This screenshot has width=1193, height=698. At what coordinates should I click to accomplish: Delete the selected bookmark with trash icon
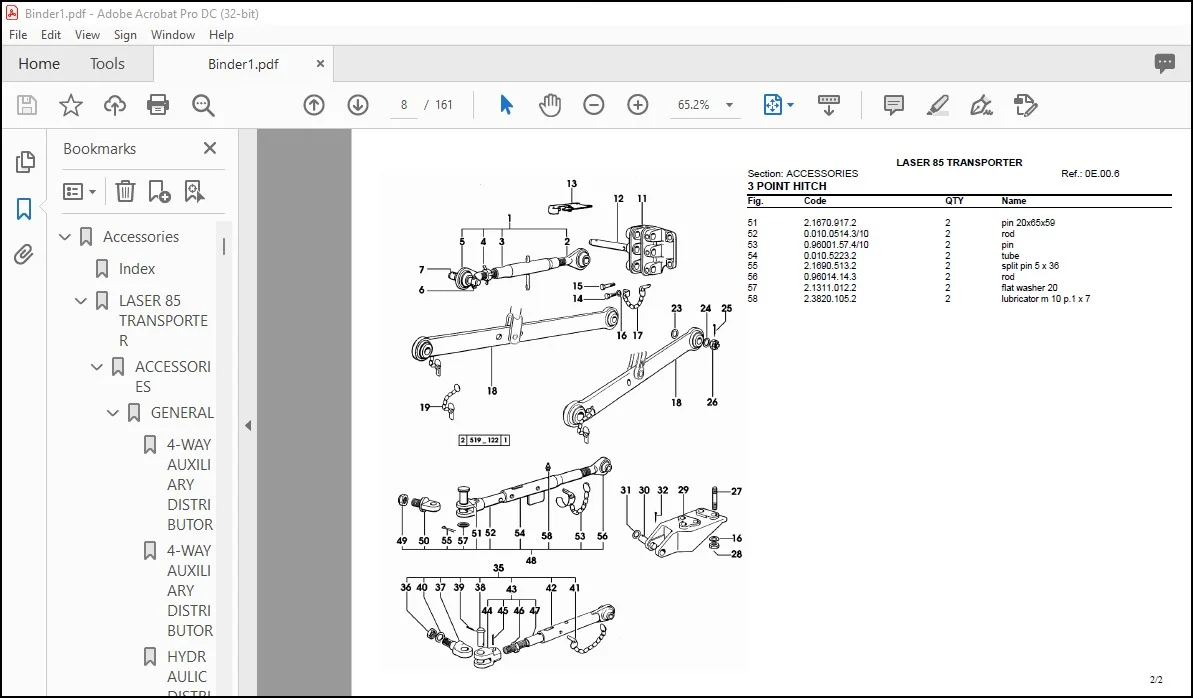125,191
